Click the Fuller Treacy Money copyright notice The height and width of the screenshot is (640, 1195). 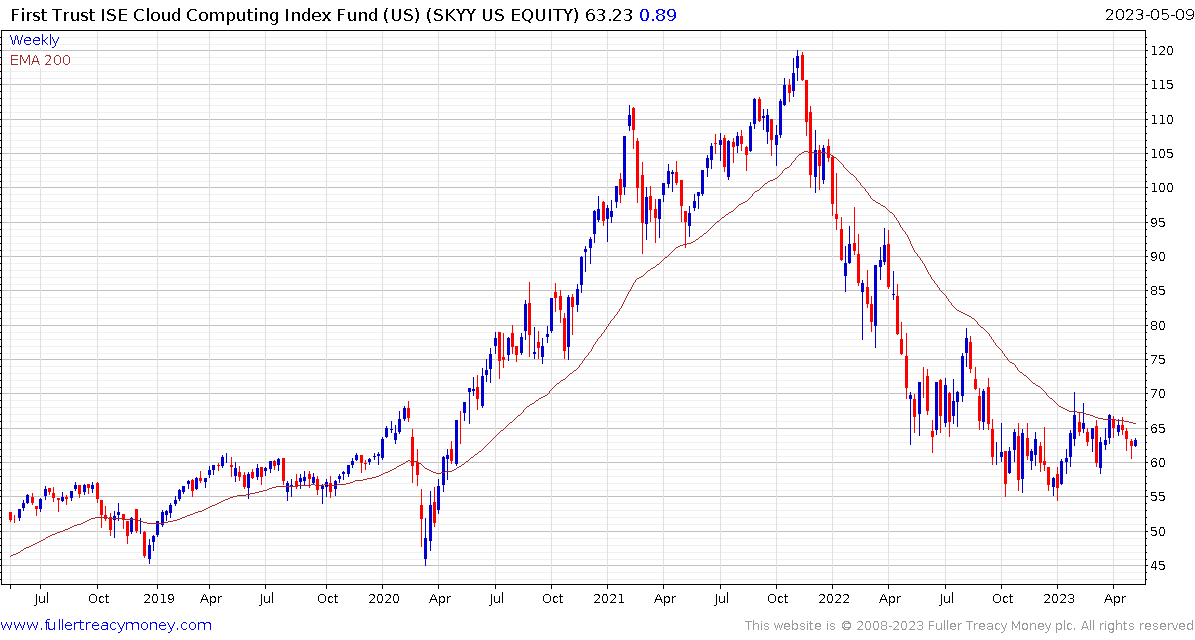tap(967, 626)
